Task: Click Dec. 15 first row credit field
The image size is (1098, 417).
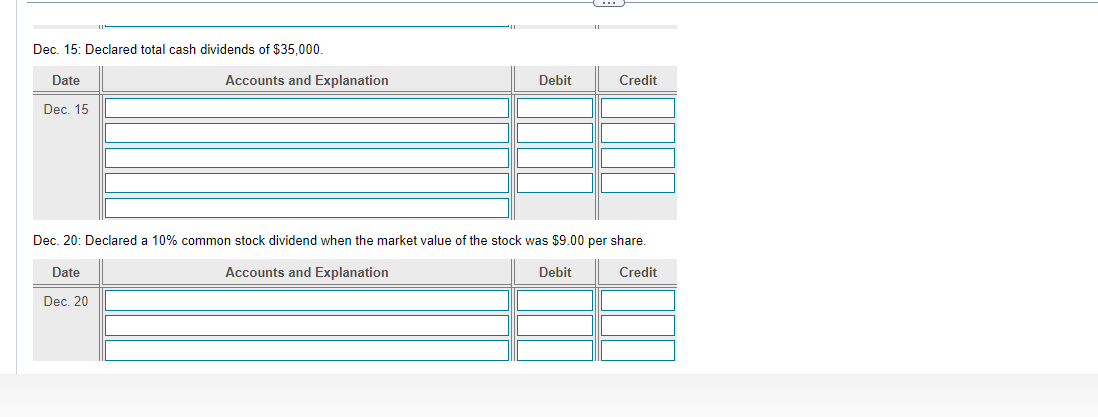Action: [638, 108]
